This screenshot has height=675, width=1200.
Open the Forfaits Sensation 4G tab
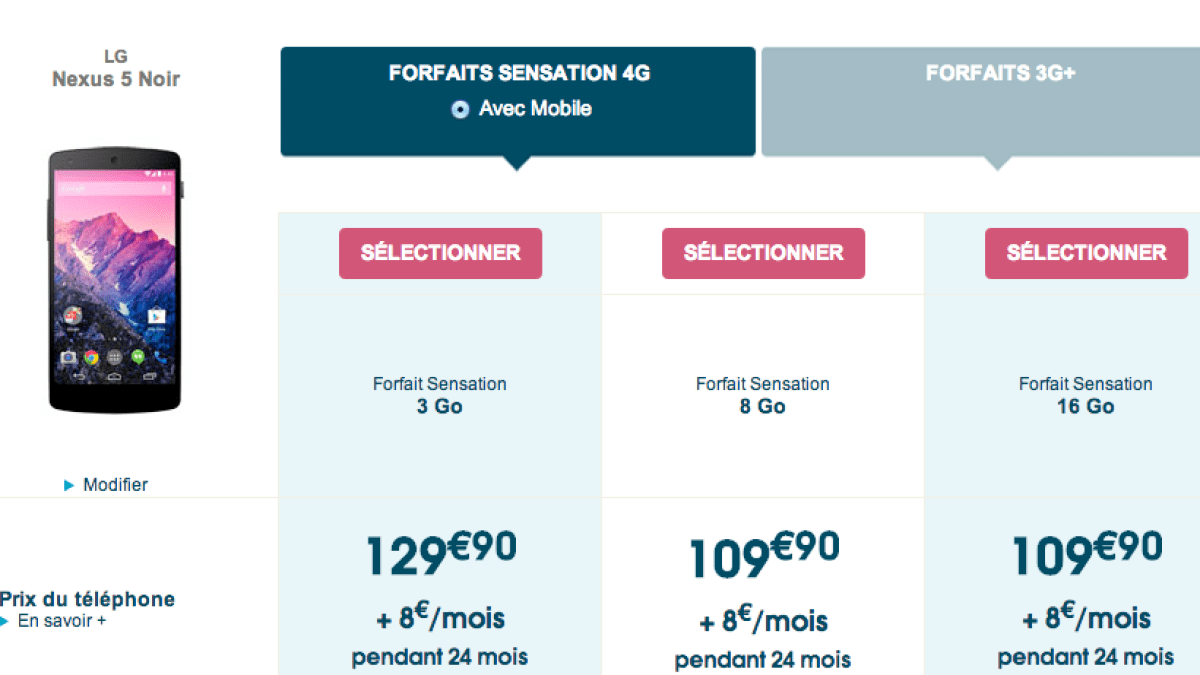[518, 73]
